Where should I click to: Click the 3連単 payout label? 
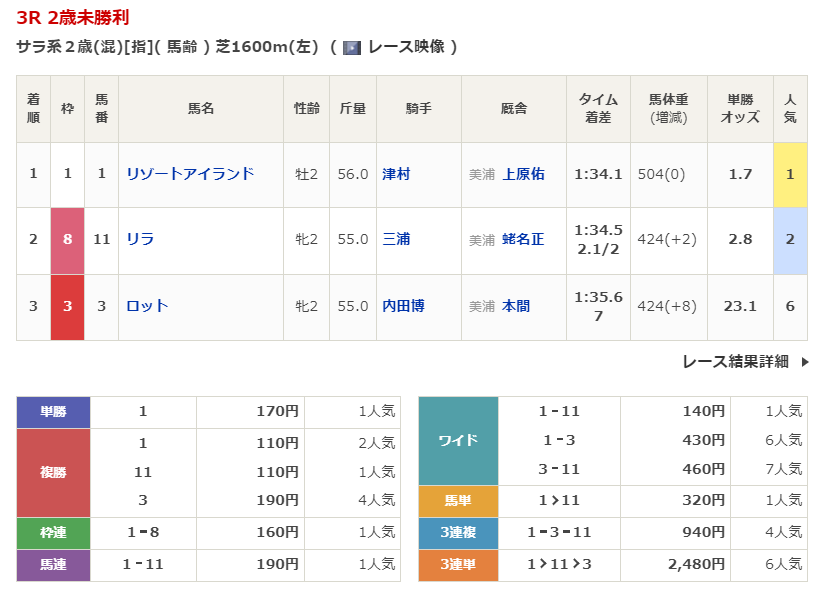click(457, 565)
